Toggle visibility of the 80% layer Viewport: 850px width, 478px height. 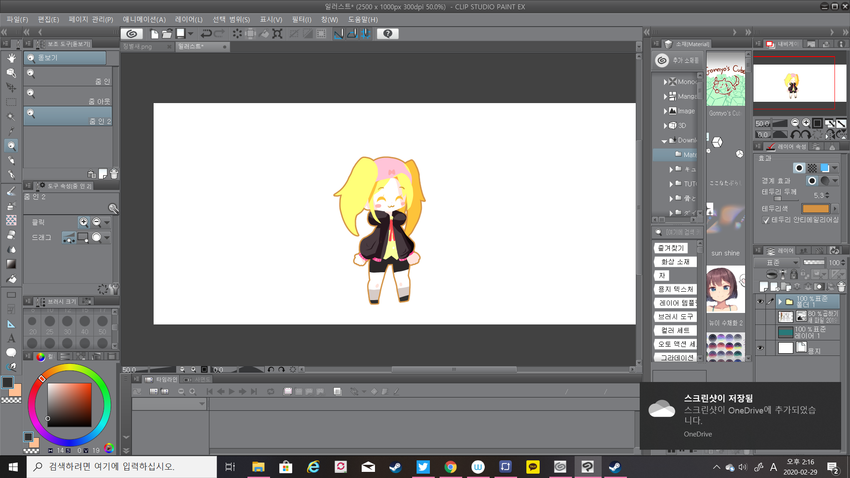(760, 317)
